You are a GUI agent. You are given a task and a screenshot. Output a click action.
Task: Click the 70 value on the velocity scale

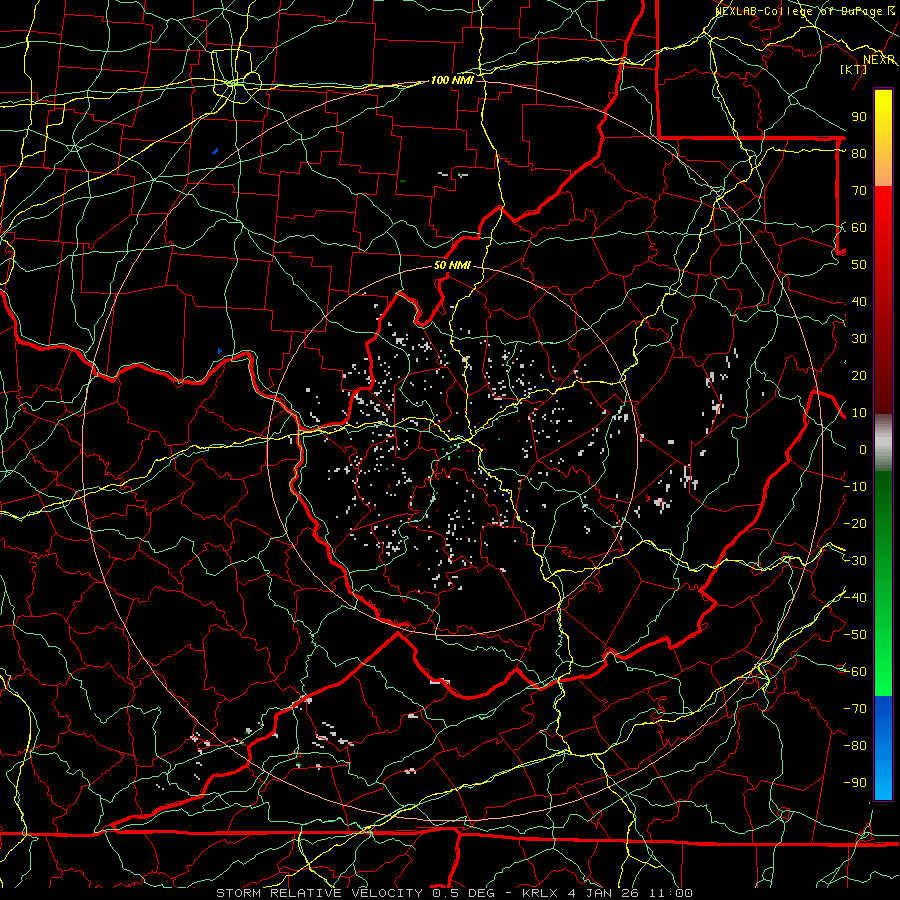pos(859,191)
